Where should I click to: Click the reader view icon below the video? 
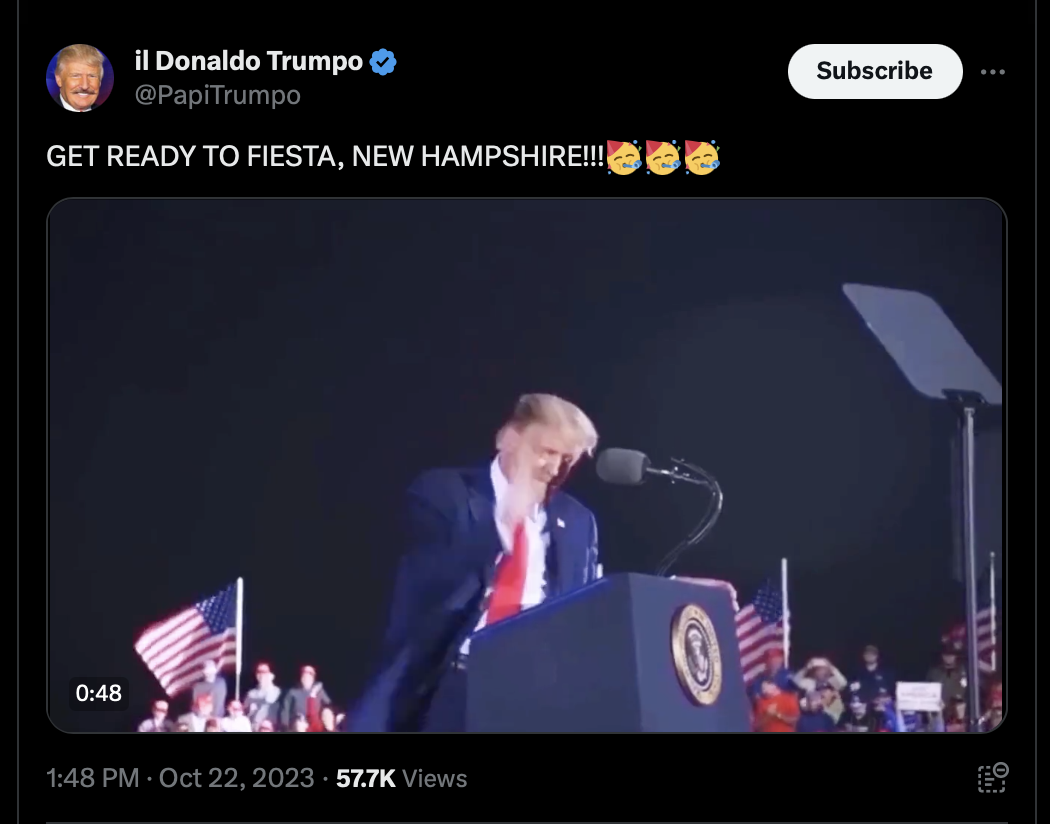[x=992, y=778]
